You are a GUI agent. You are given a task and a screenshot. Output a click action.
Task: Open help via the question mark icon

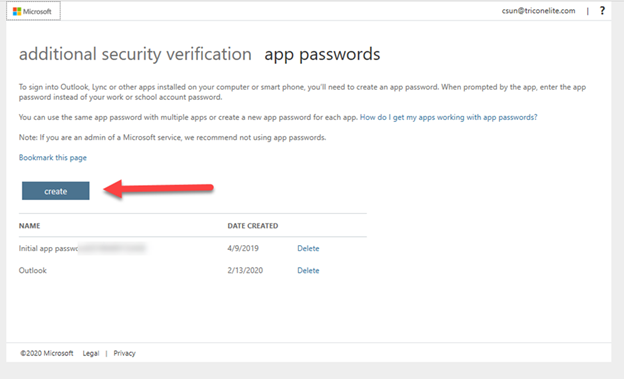pos(603,11)
